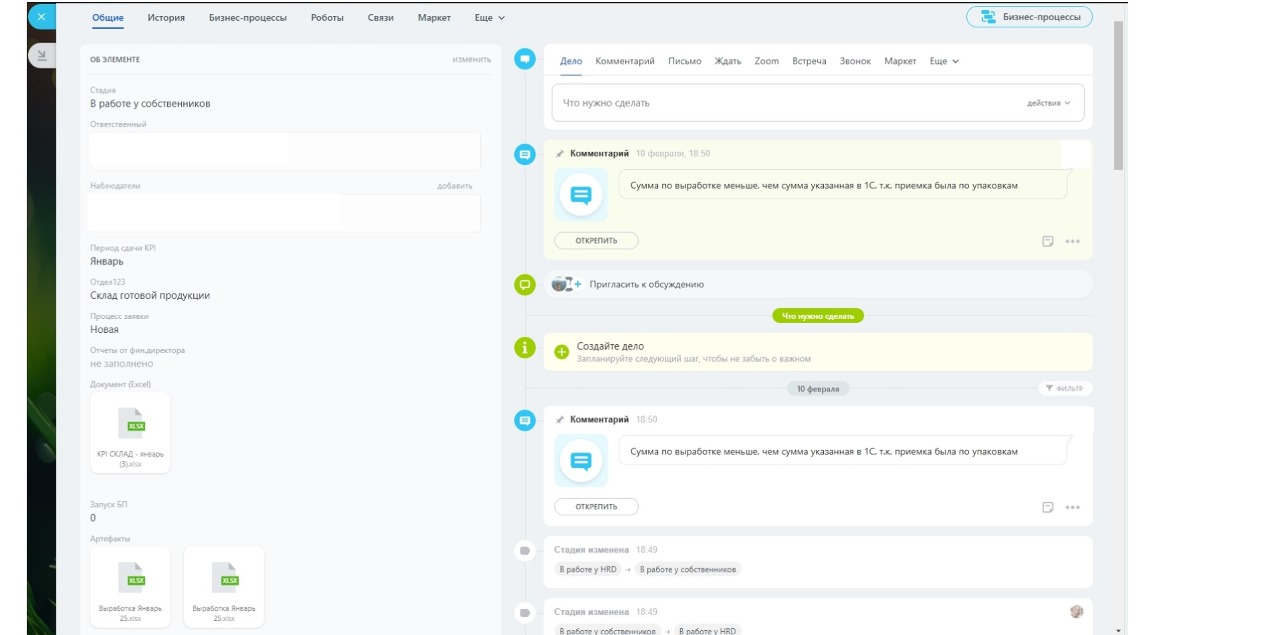Switch to the История tab
The height and width of the screenshot is (635, 1280).
166,18
